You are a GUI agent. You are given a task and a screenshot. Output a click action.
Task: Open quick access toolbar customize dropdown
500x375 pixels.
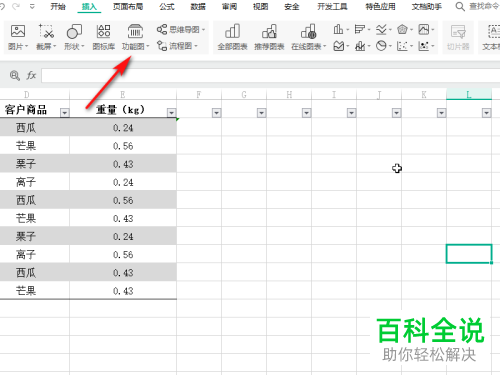click(x=32, y=6)
